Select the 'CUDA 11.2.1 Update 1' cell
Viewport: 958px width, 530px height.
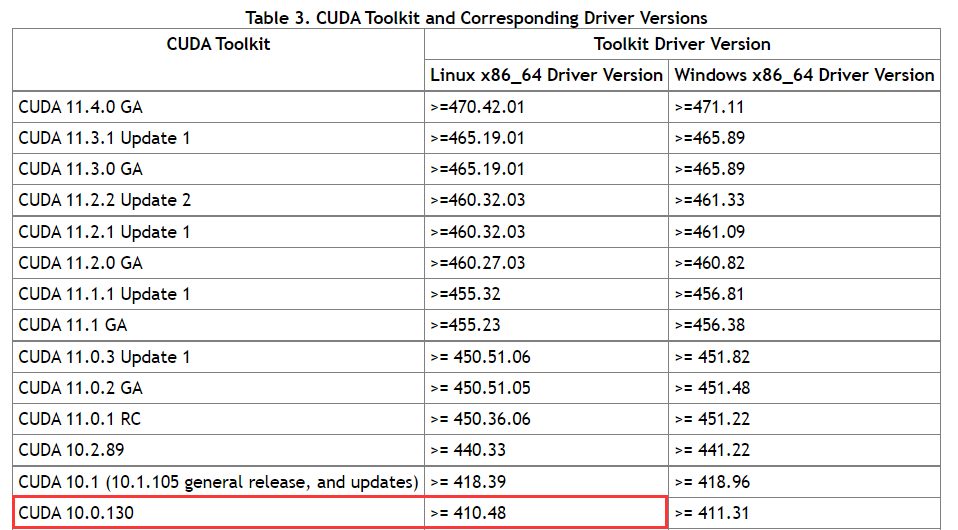[218, 232]
